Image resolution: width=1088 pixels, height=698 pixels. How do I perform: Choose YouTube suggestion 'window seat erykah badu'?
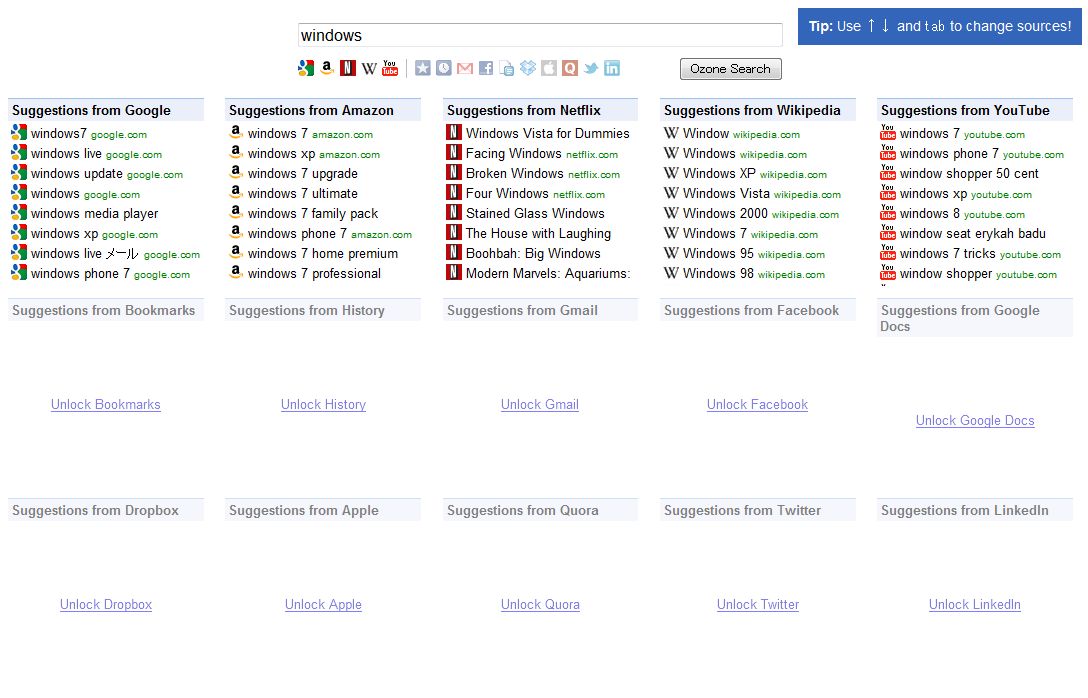click(975, 234)
